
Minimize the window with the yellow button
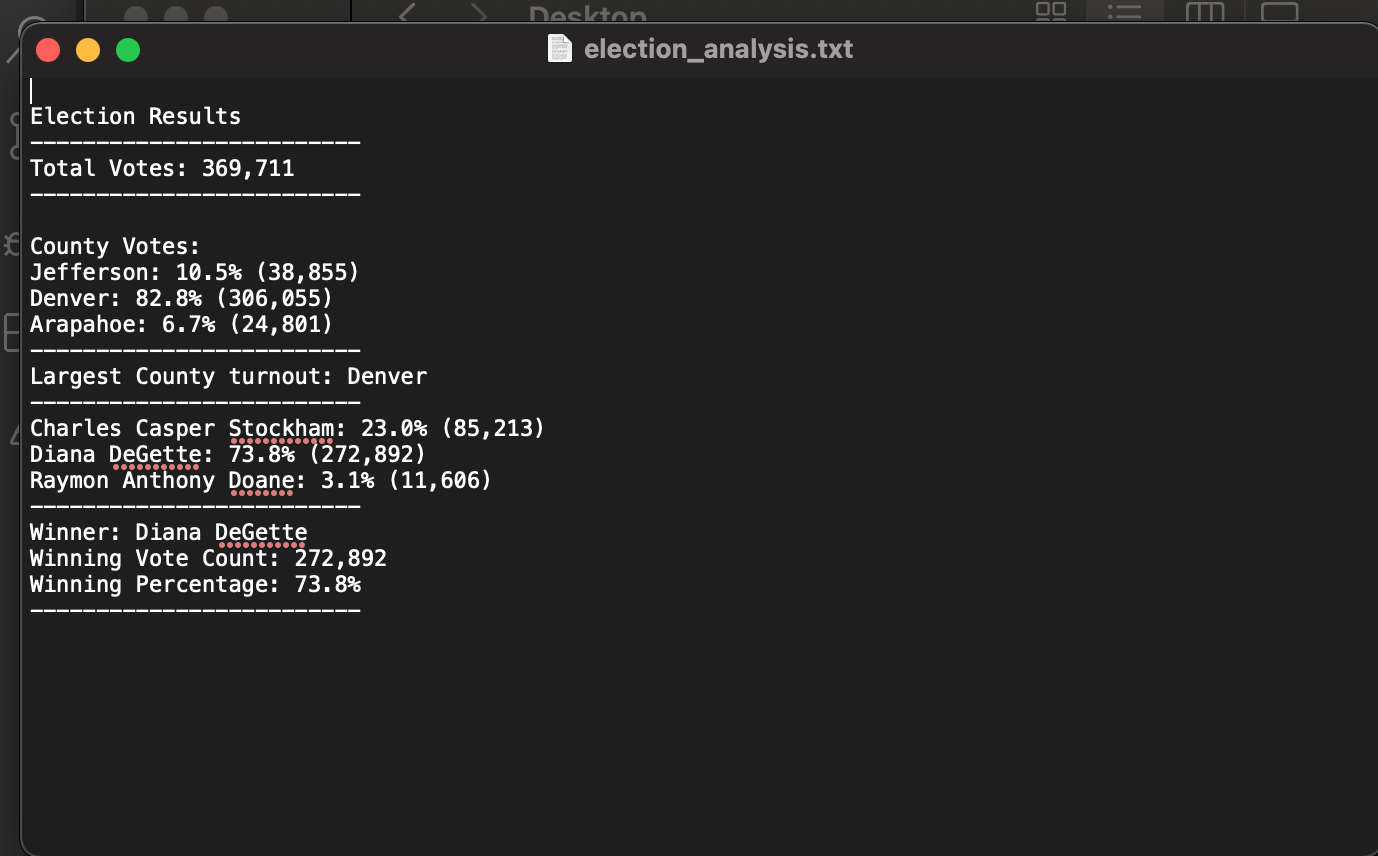click(87, 49)
